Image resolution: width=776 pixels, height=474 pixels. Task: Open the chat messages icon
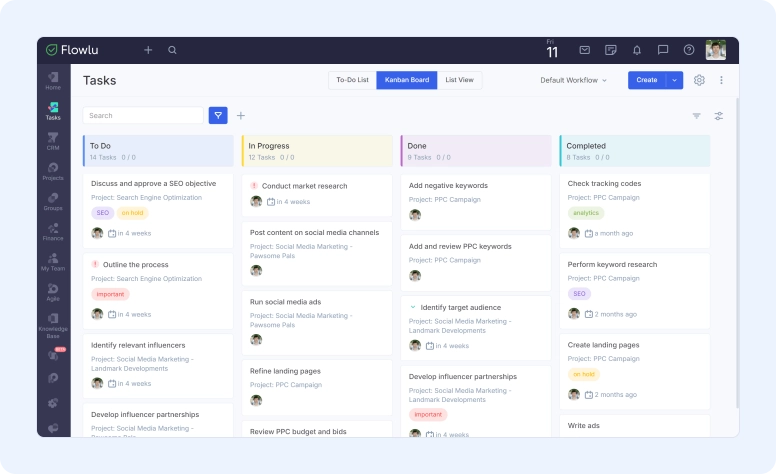(663, 50)
